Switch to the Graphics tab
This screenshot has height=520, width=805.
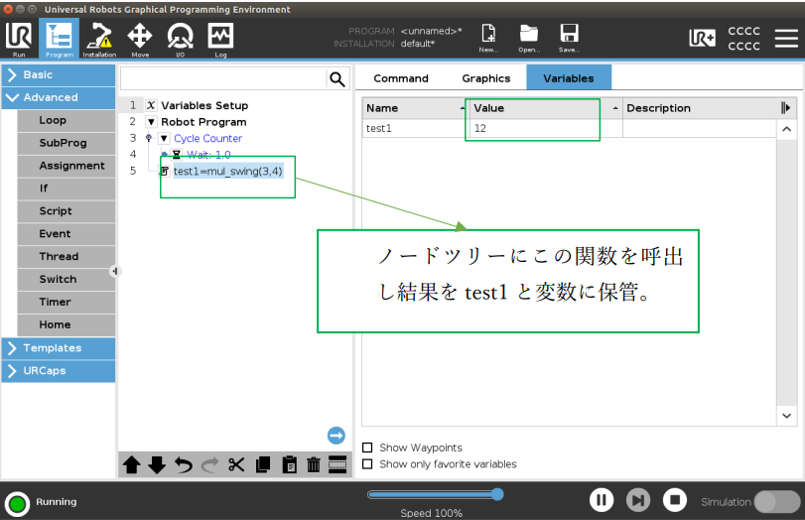click(x=486, y=79)
